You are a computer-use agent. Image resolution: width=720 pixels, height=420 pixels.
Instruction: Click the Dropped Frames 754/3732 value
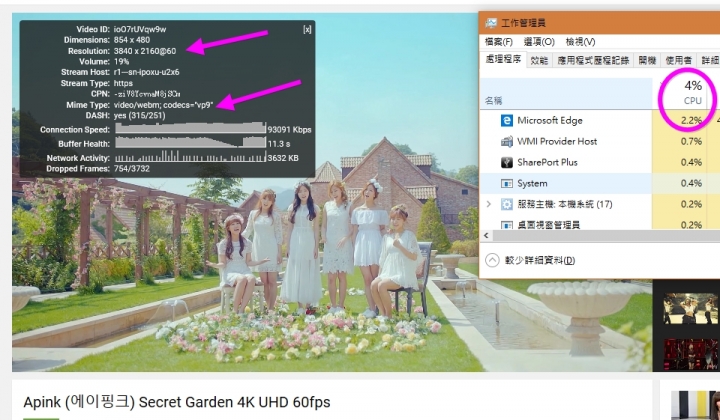[132, 168]
